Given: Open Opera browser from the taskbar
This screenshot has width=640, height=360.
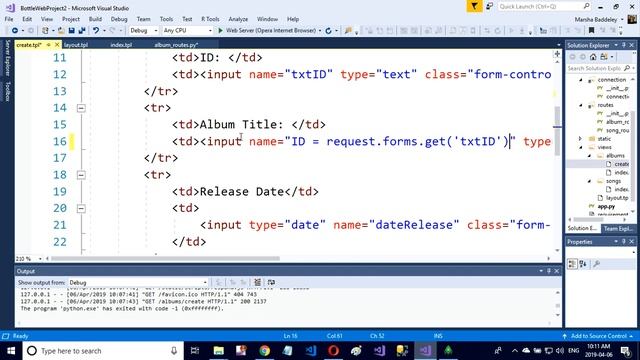Looking at the screenshot, I should pos(333,351).
